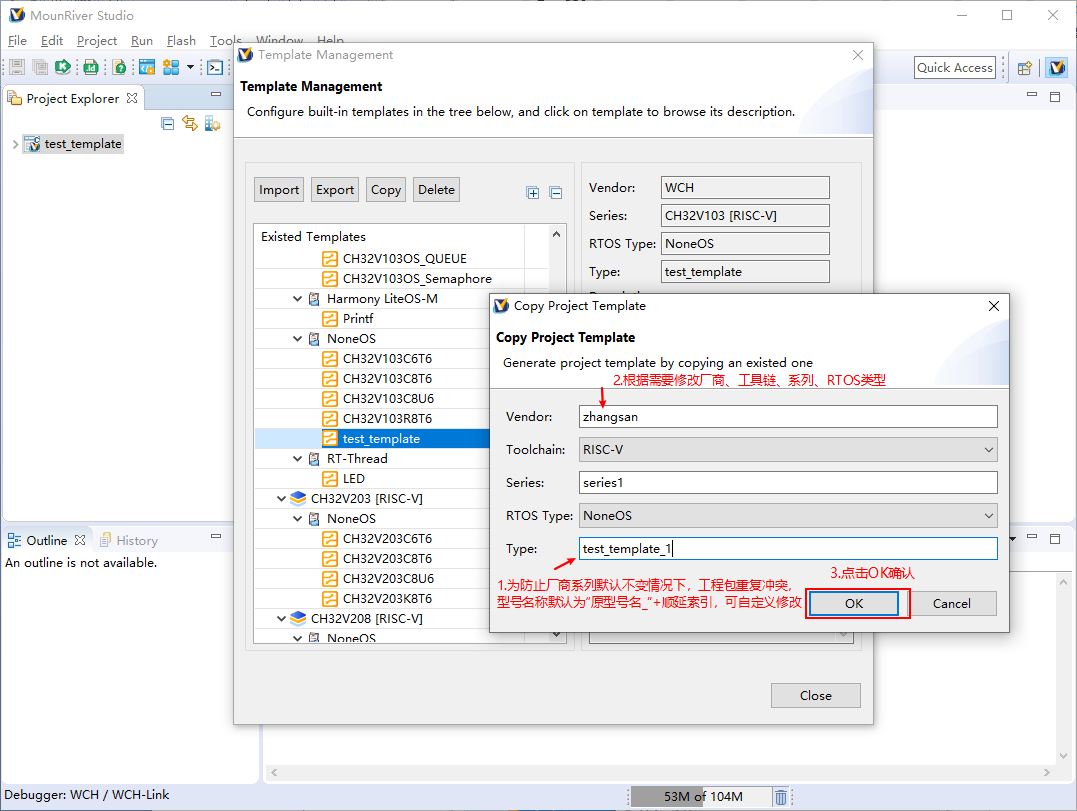Click the Outline tab icon
The width and height of the screenshot is (1077, 811).
(14, 540)
